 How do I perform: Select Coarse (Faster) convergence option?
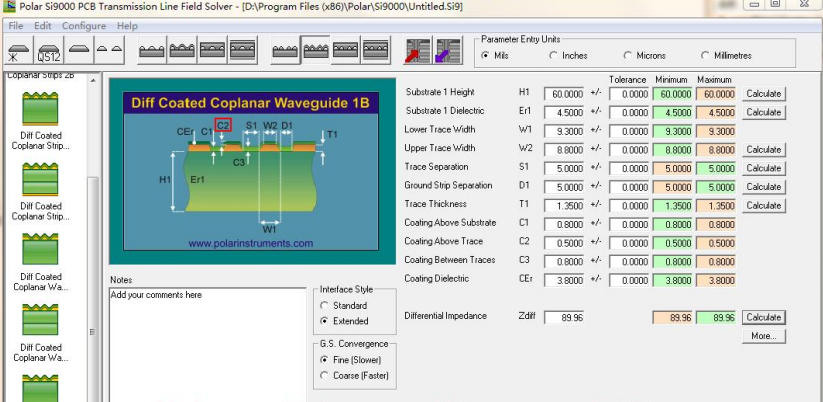tap(324, 375)
